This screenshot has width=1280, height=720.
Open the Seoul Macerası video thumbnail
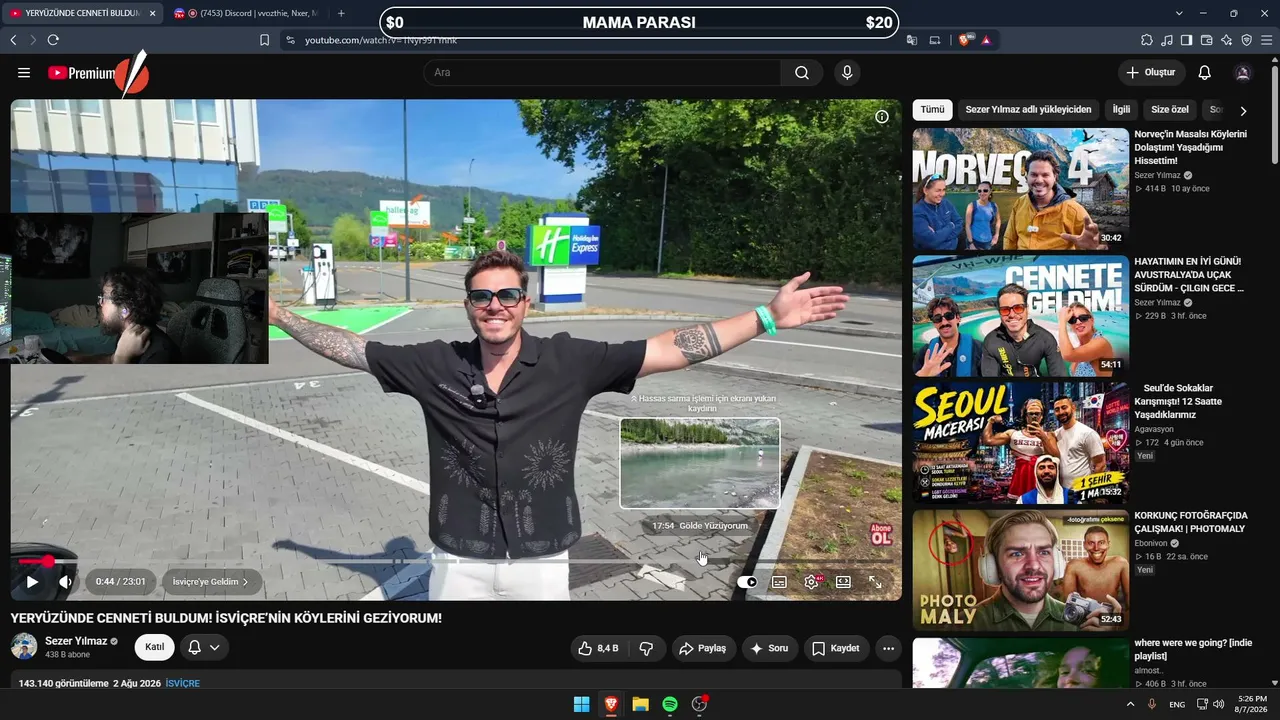coord(1021,443)
